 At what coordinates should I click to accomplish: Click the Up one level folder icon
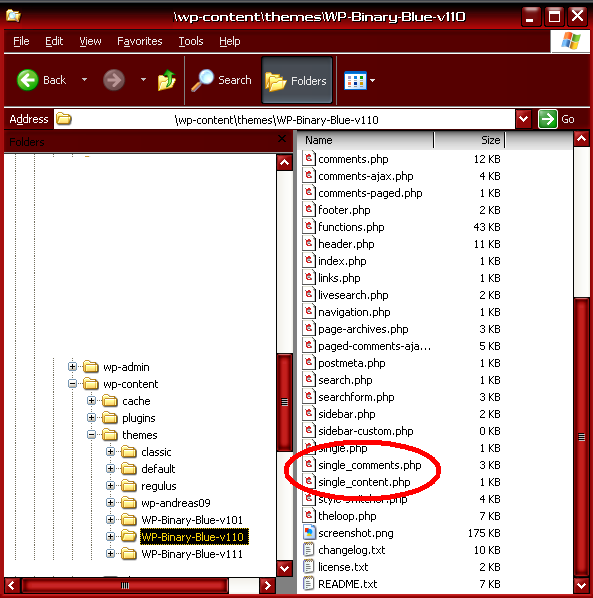167,80
